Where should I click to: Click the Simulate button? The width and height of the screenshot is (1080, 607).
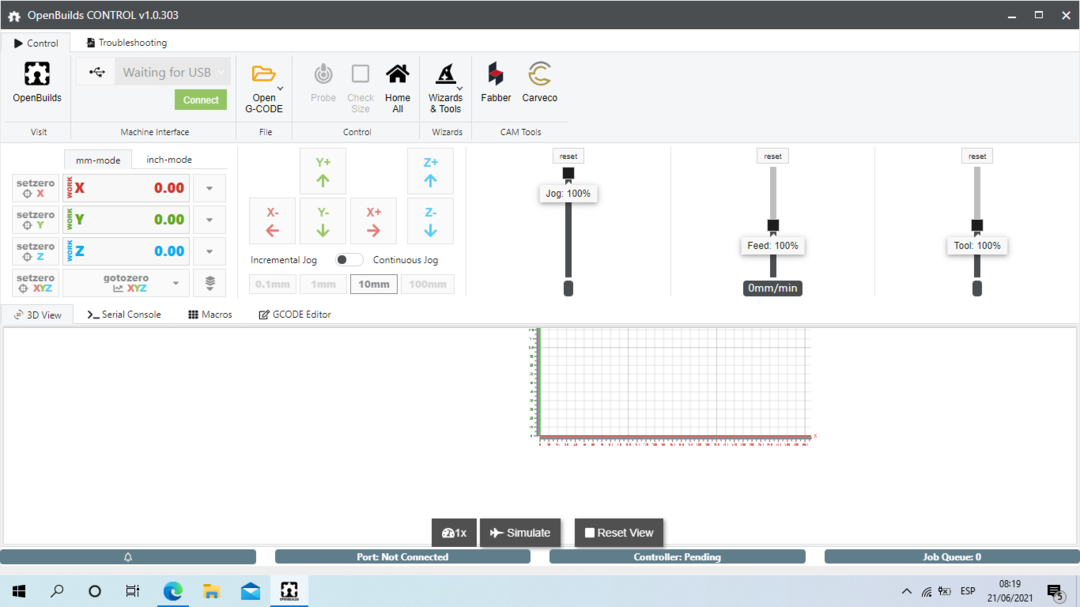520,533
